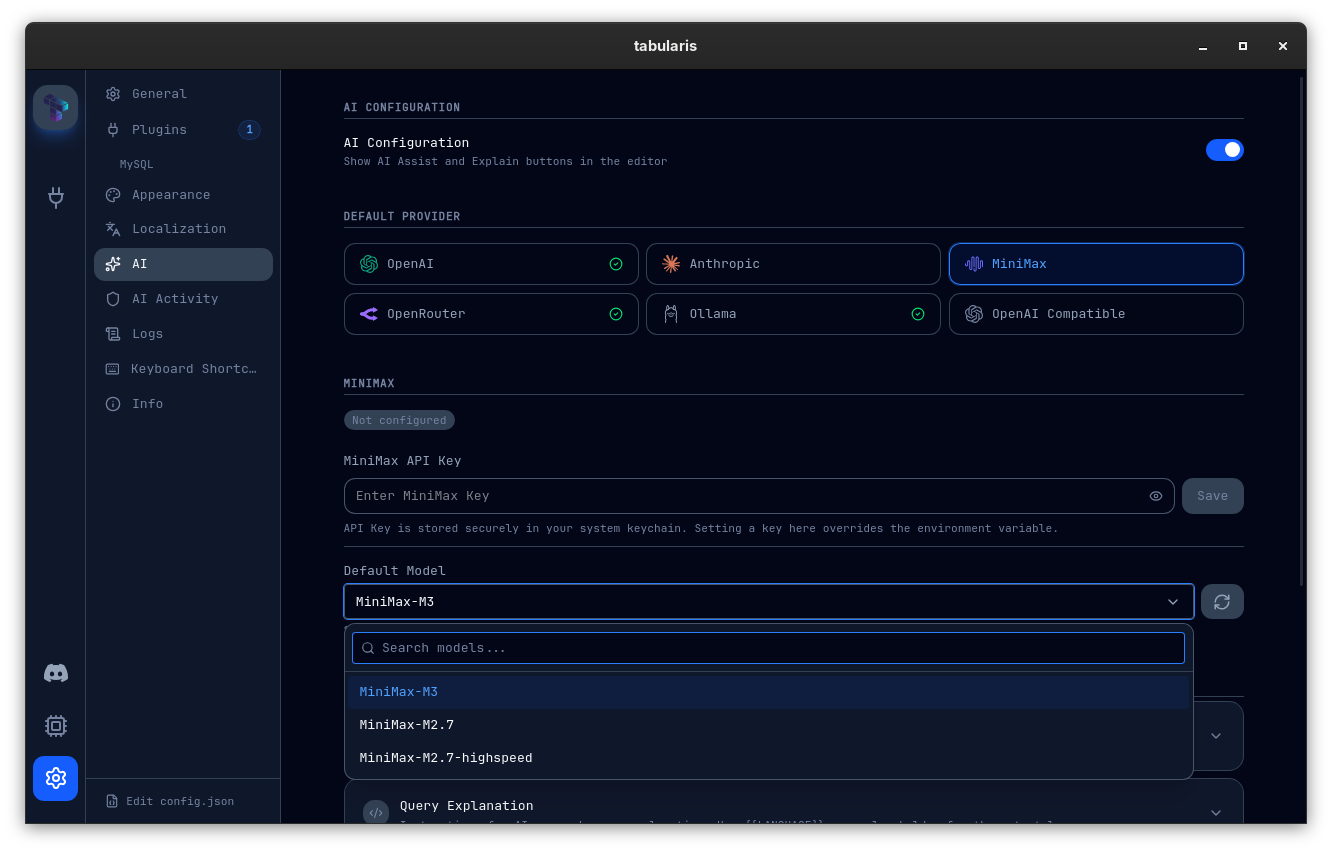Select OpenAI as default provider

tap(491, 264)
